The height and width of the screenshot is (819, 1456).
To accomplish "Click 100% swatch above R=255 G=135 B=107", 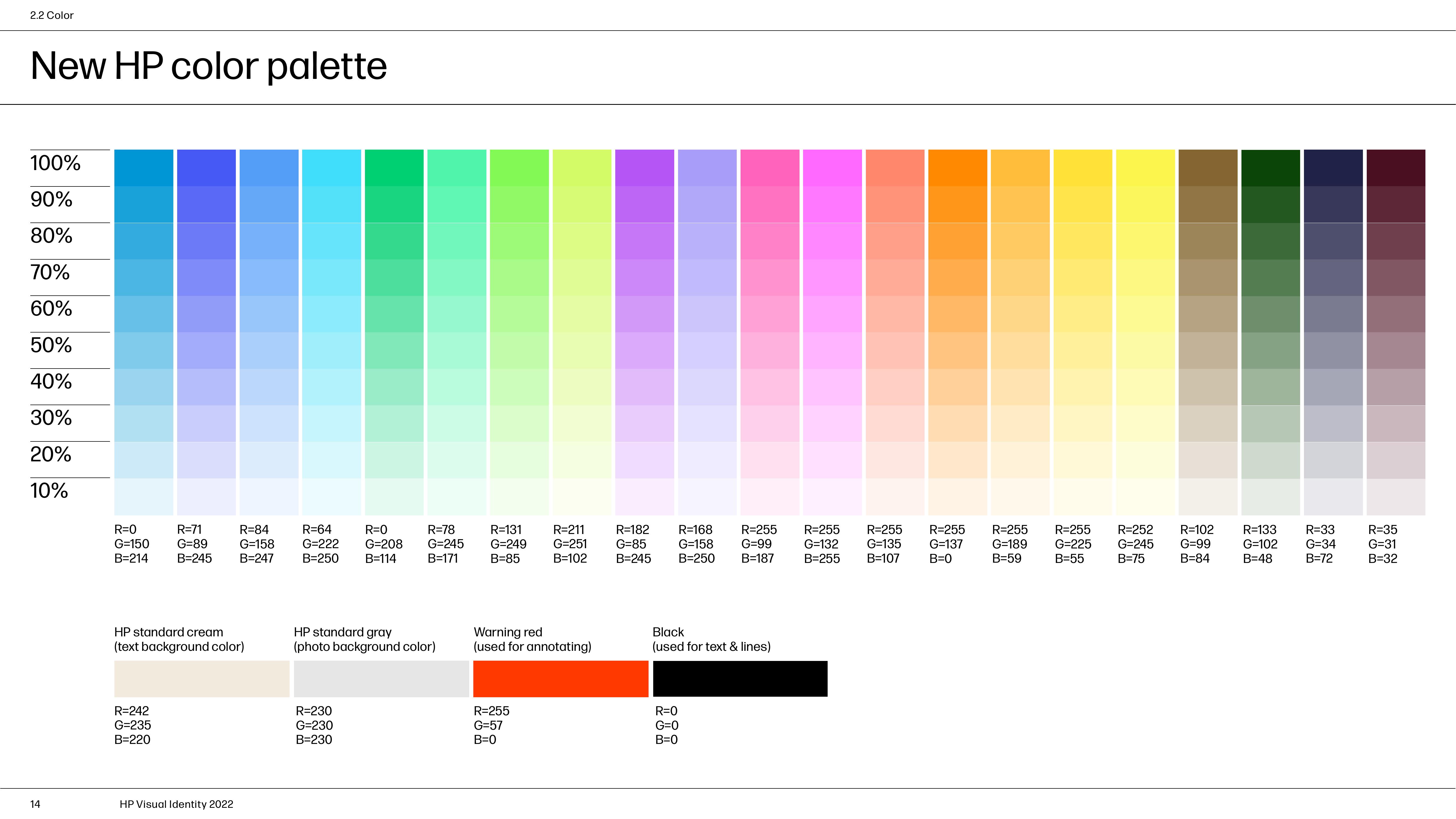I will click(895, 168).
